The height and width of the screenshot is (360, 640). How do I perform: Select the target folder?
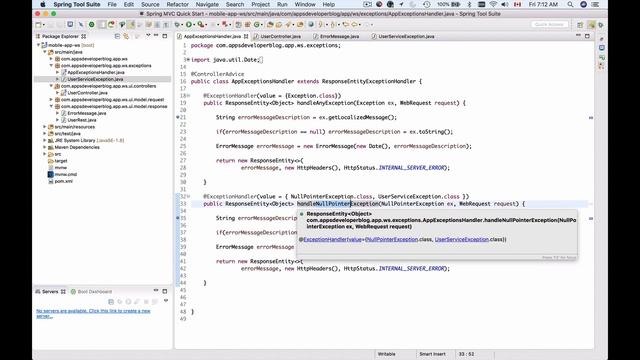pyautogui.click(x=61, y=161)
